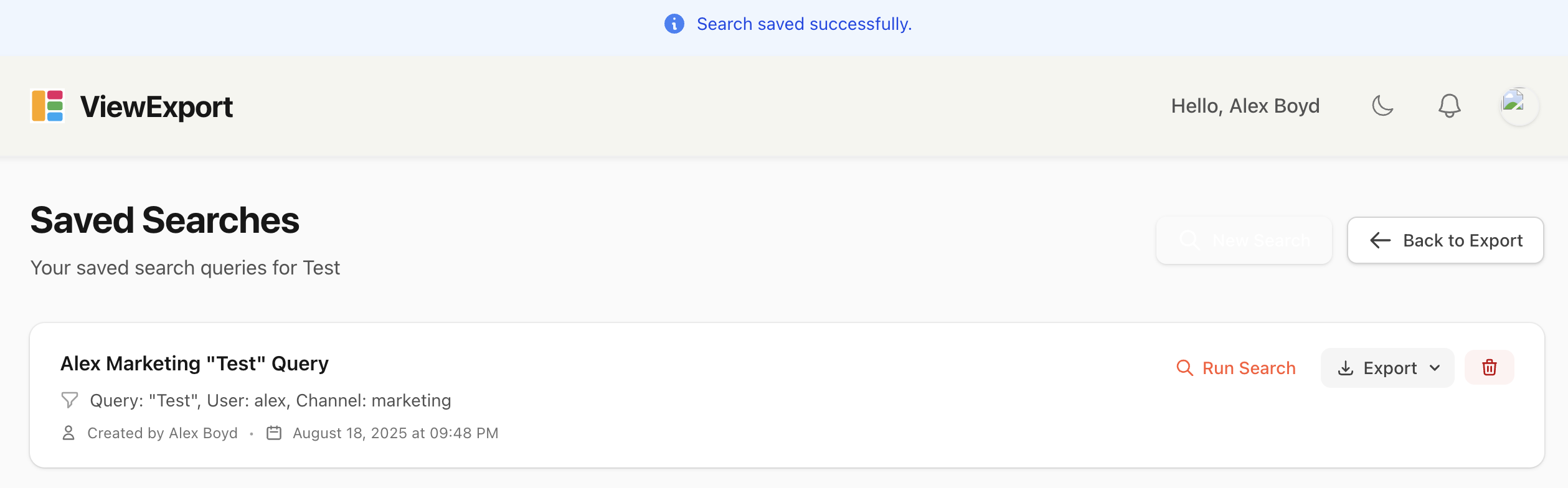Click the left arrow in Back to Export
Screen dimensions: 1568x488
click(x=1381, y=240)
